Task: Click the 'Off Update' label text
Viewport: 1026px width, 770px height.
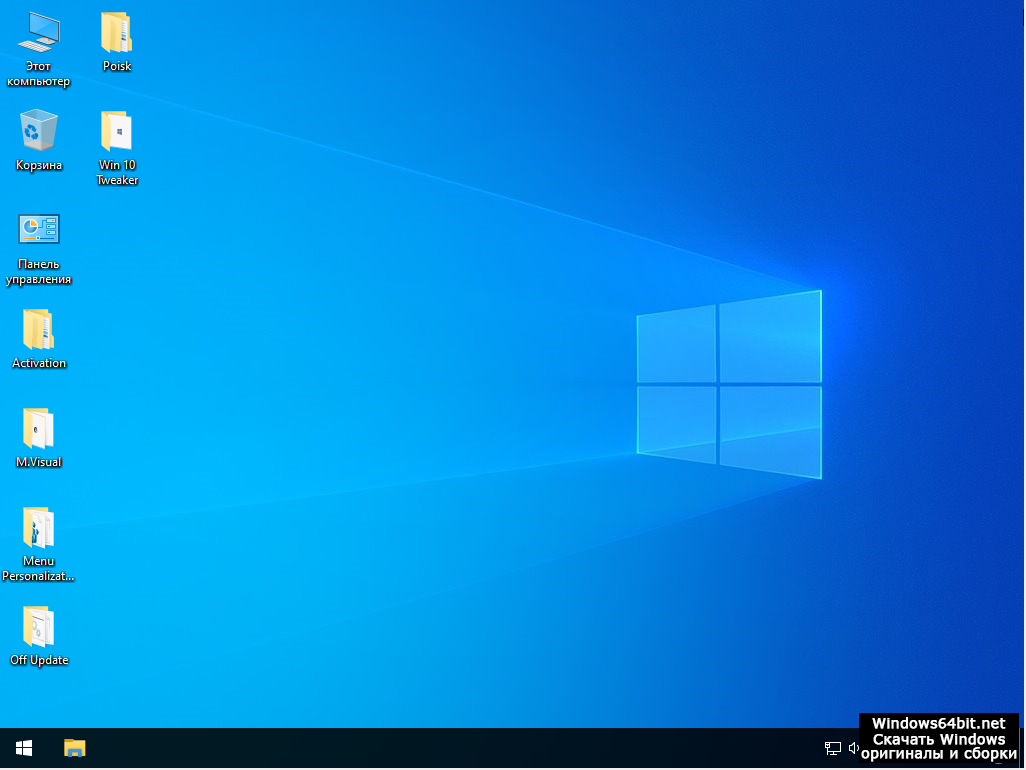Action: point(39,660)
